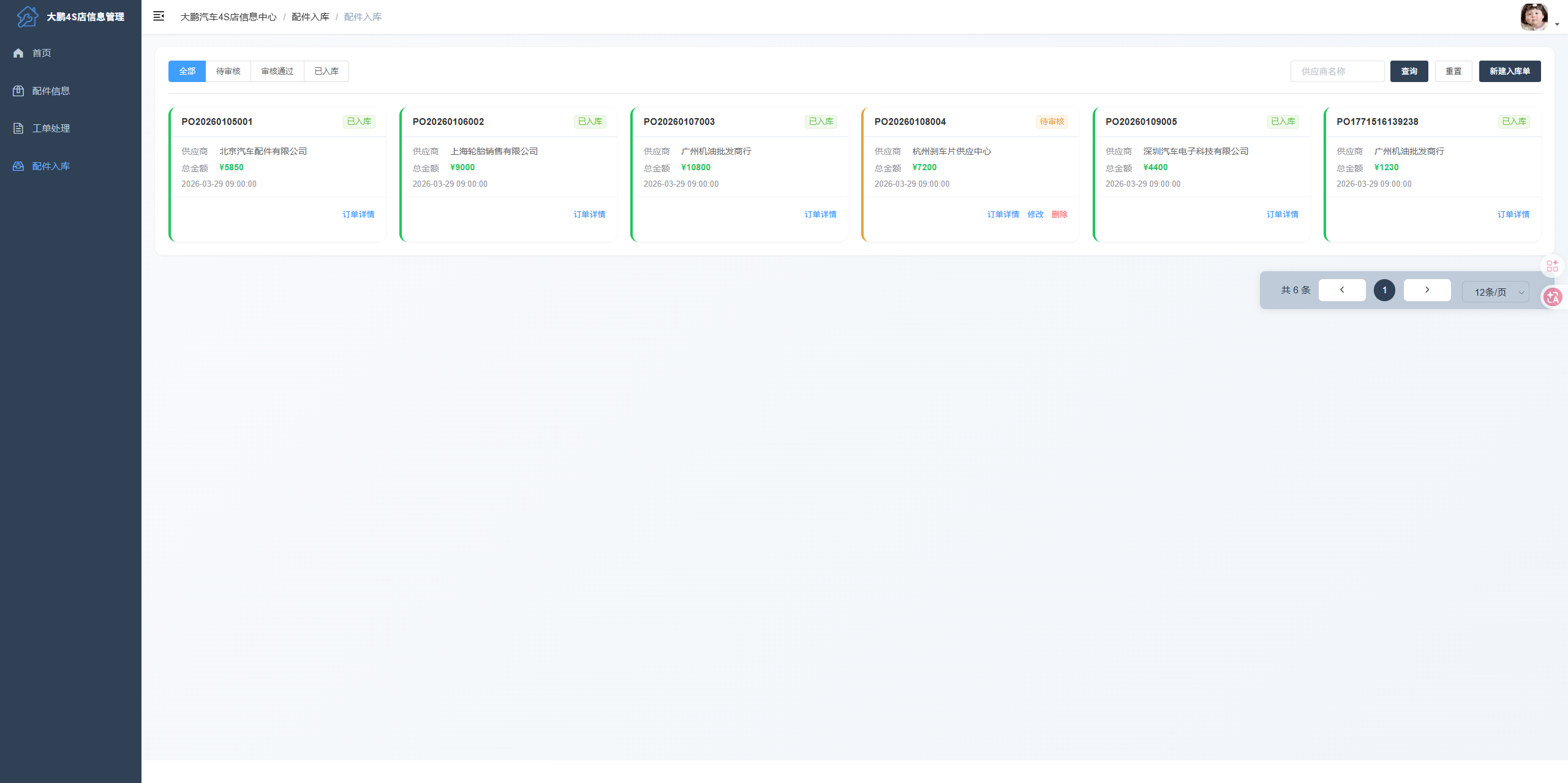Click the amount ¥5850
This screenshot has height=783, width=1568.
[x=232, y=168]
